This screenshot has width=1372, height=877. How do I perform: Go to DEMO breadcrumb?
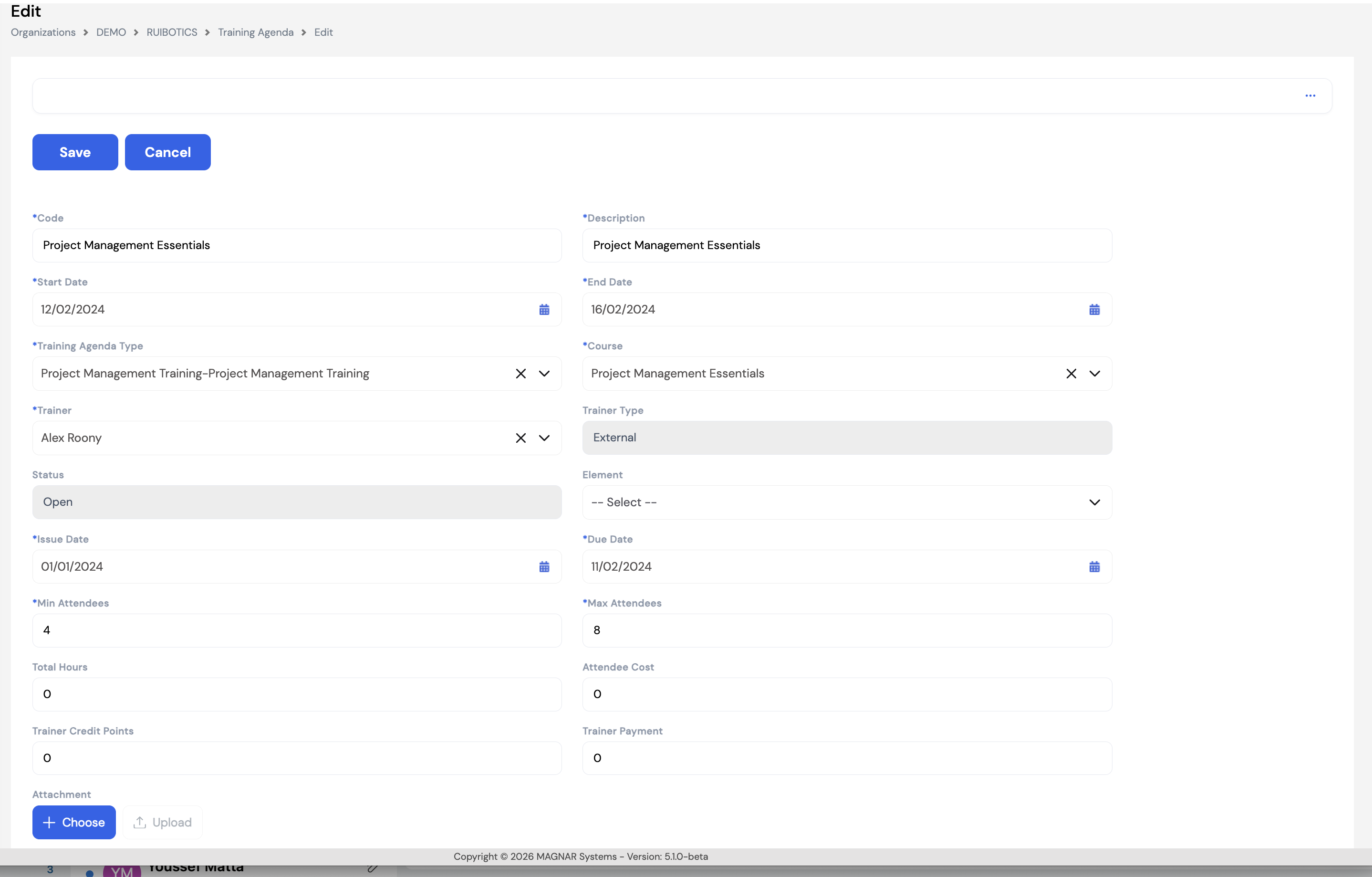[111, 32]
